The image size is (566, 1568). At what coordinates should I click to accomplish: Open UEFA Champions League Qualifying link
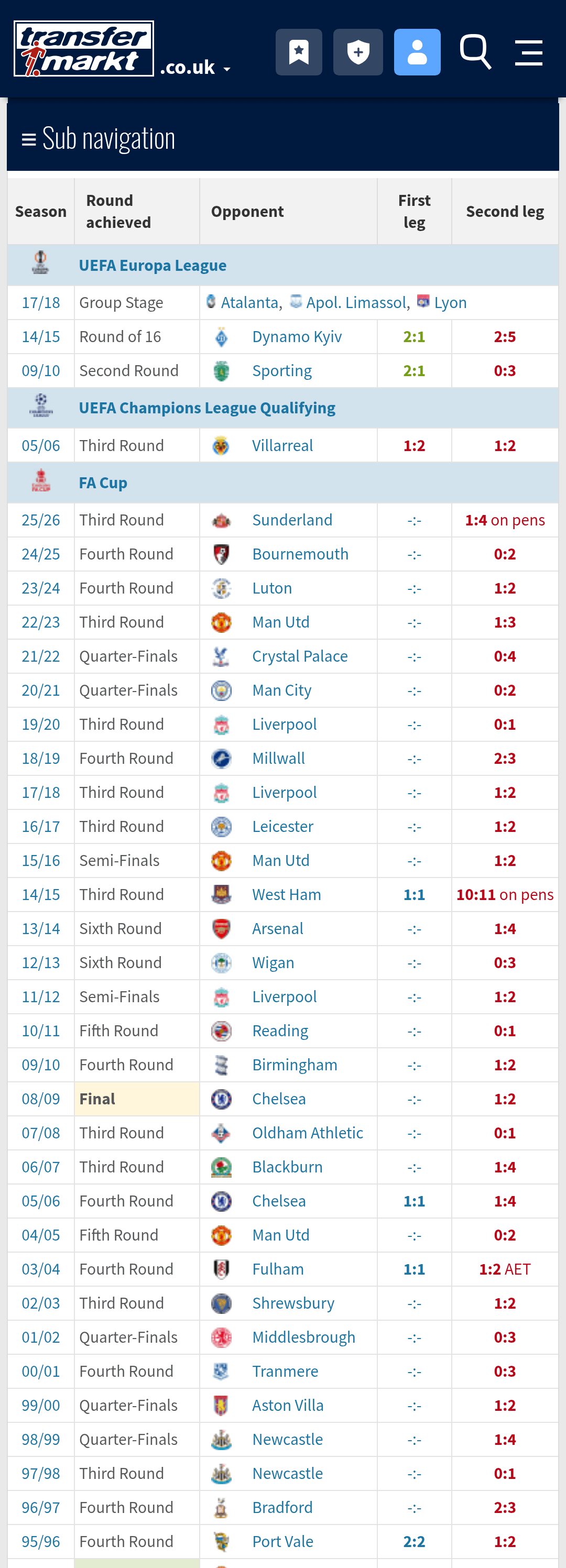pyautogui.click(x=207, y=408)
